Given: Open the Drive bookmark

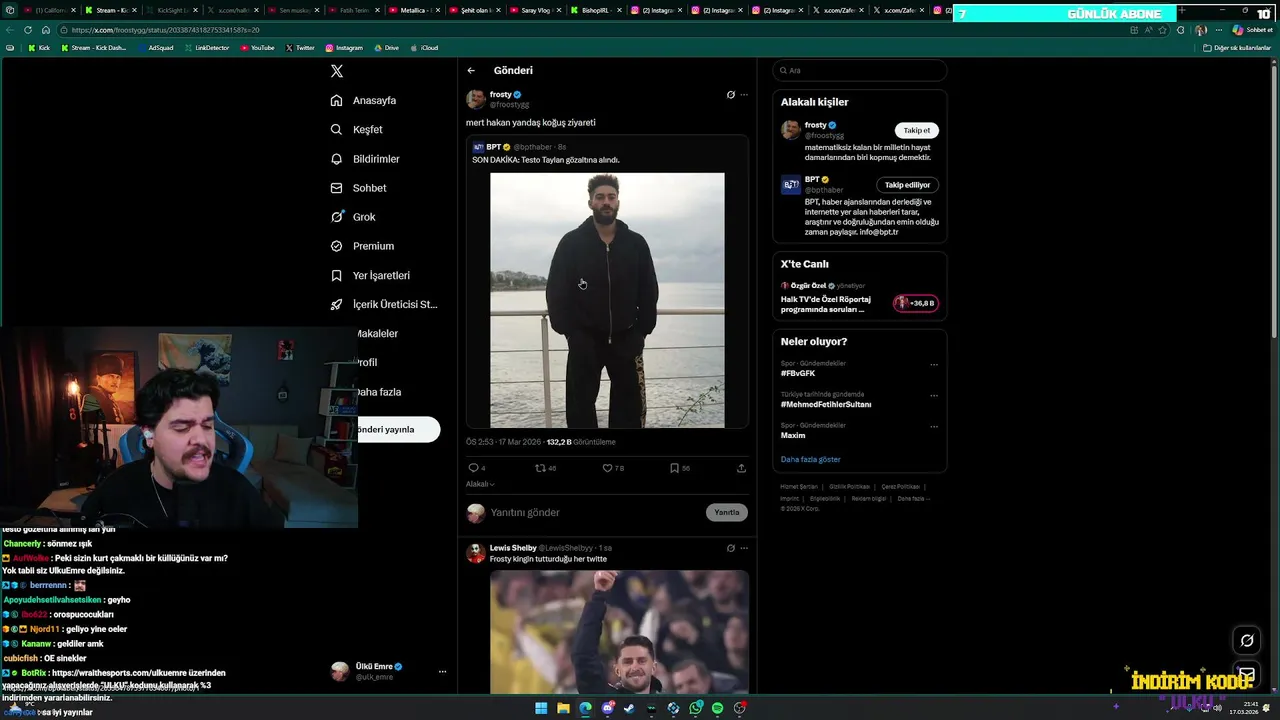Looking at the screenshot, I should tap(386, 48).
